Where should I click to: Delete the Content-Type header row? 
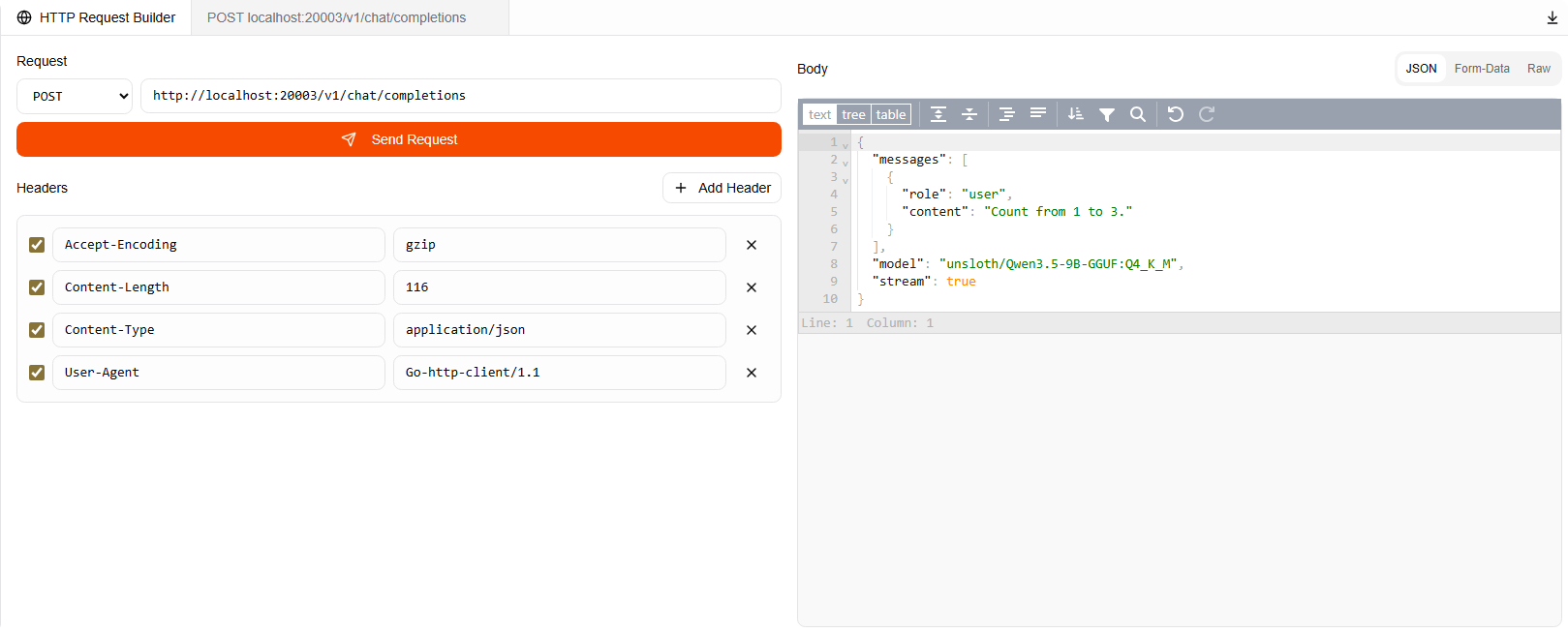(x=752, y=330)
